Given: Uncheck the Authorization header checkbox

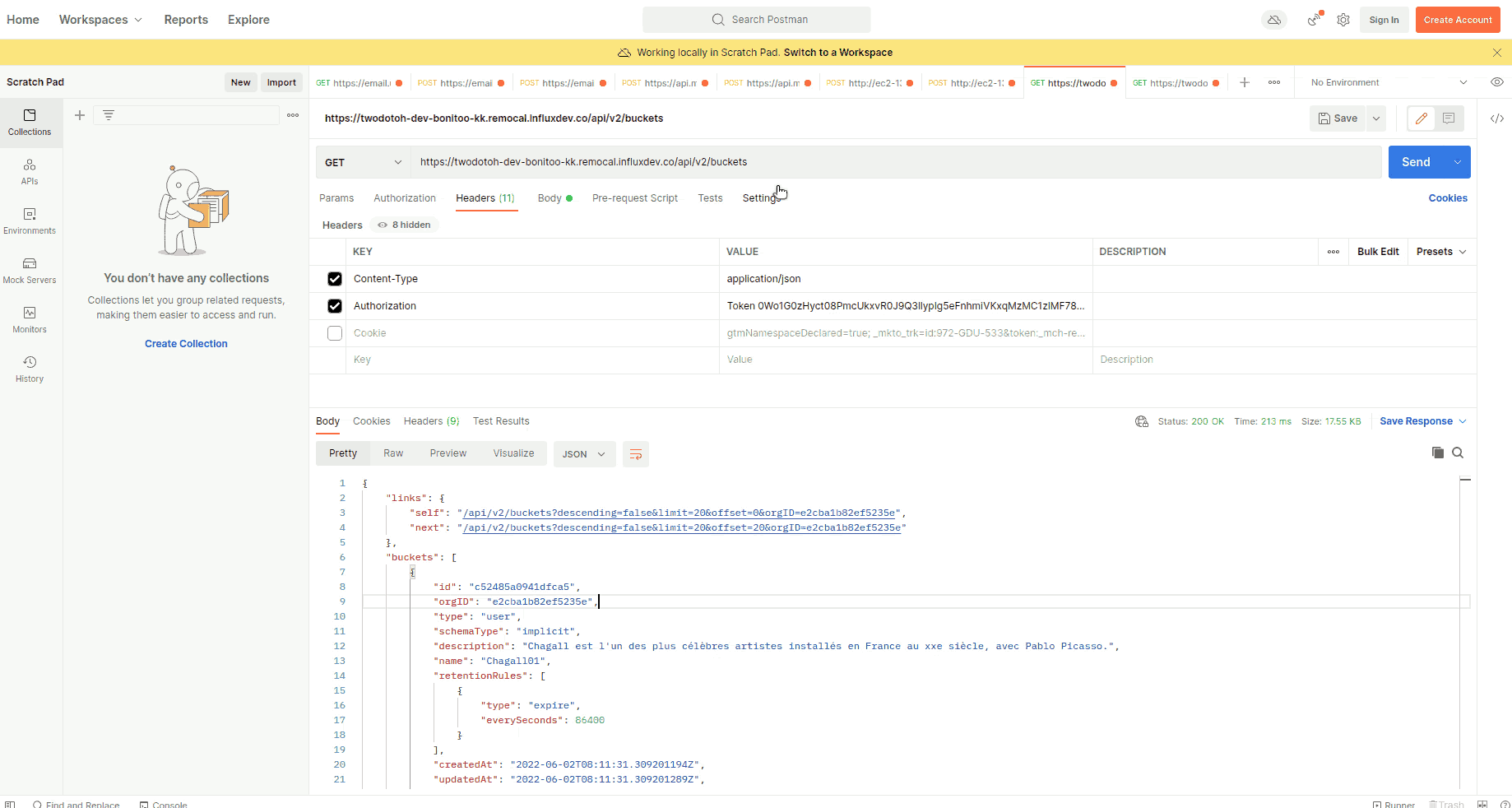Looking at the screenshot, I should 335,306.
